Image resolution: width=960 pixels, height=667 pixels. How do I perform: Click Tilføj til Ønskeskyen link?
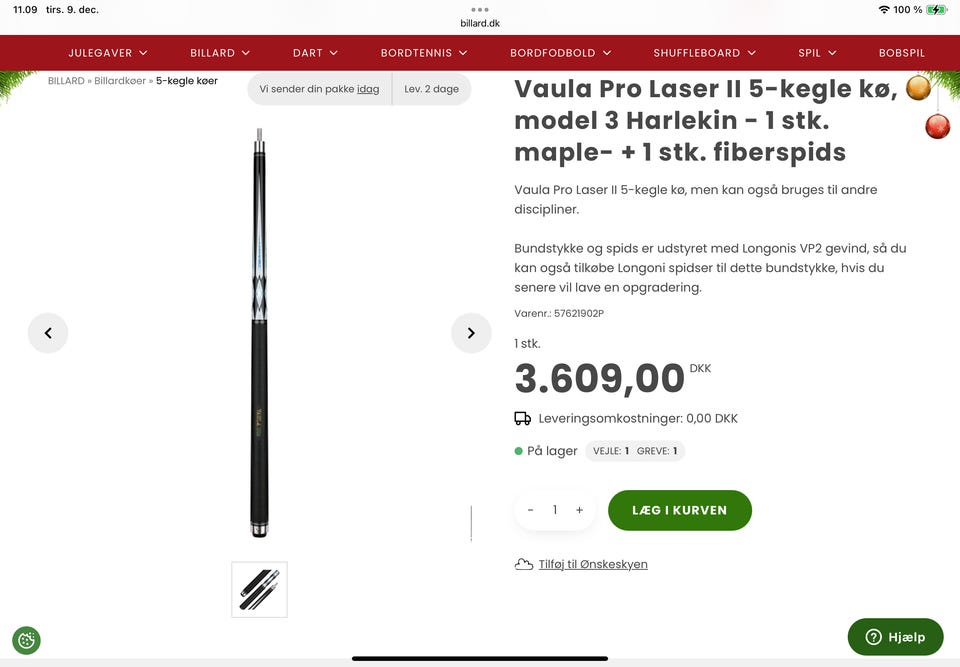(x=593, y=565)
